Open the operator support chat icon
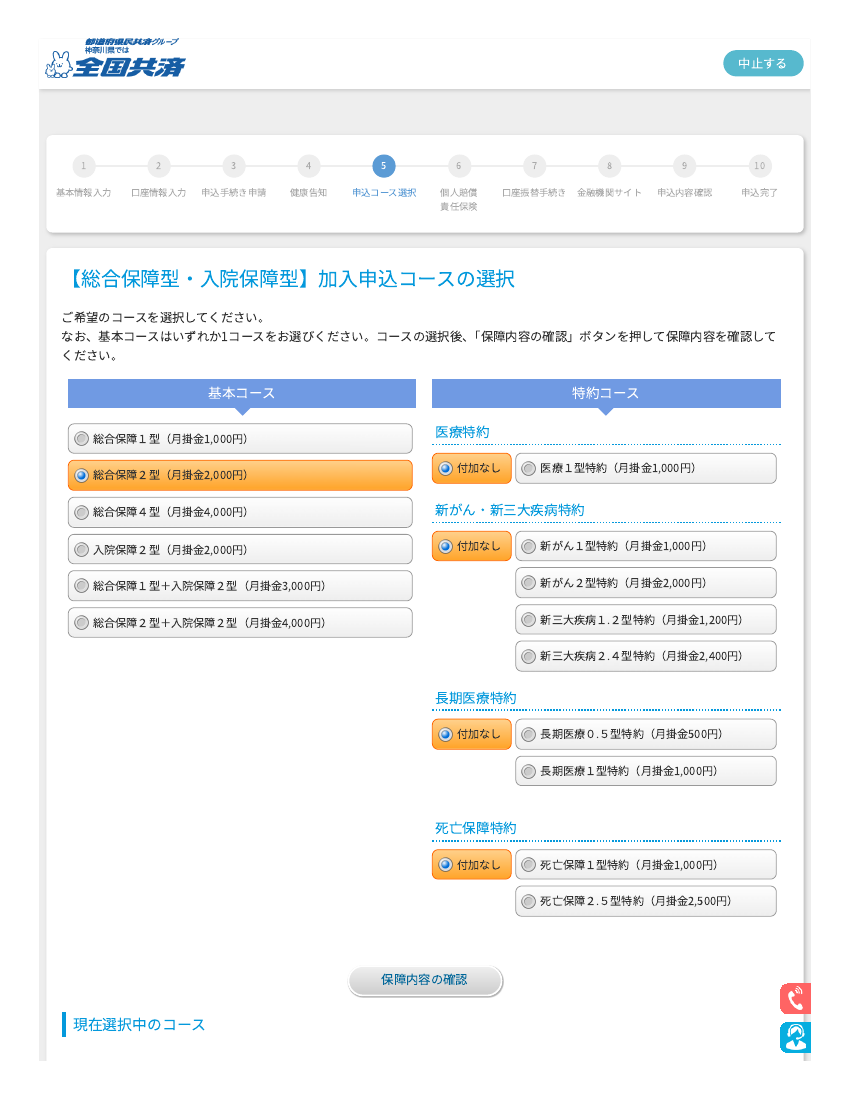The image size is (850, 1100). [x=795, y=1038]
